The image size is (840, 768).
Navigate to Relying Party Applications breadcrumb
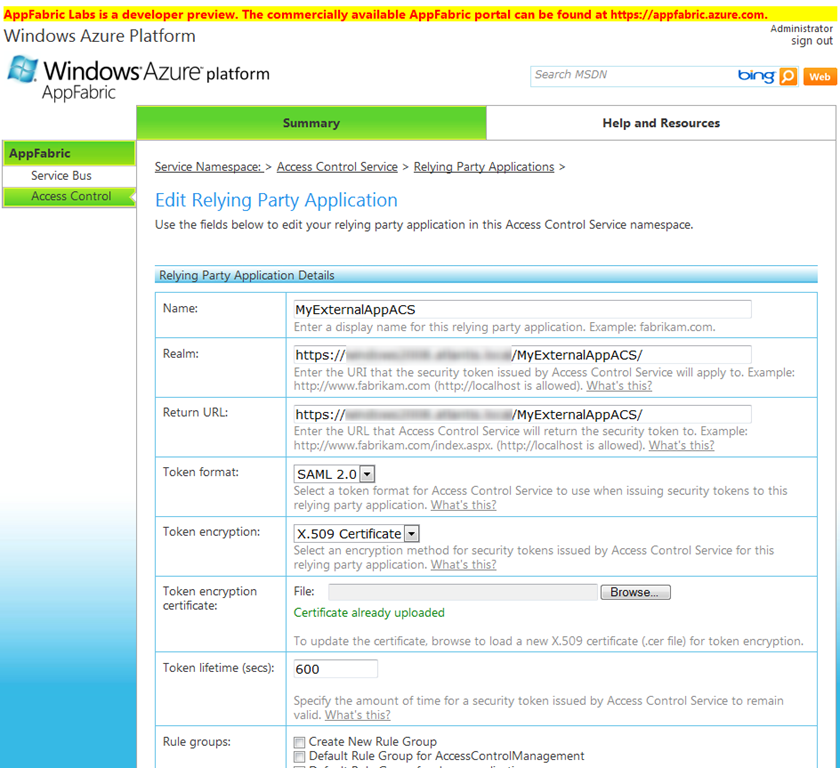coord(483,166)
